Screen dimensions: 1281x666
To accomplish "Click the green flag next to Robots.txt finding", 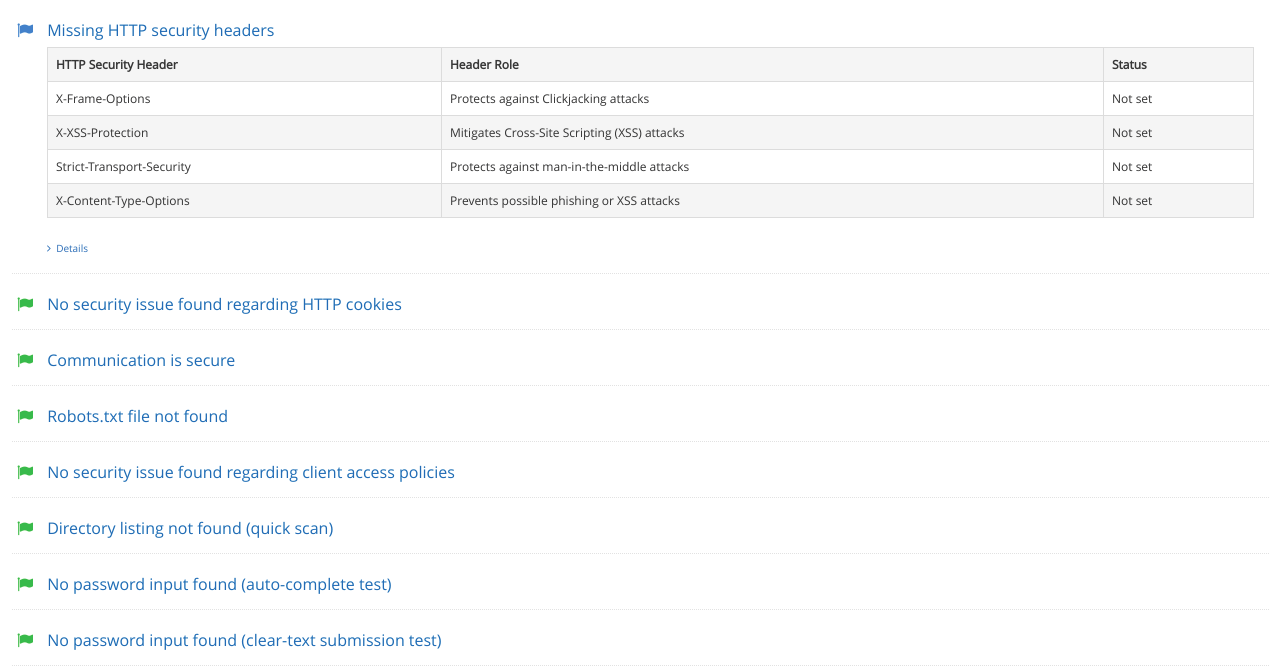I will [25, 416].
